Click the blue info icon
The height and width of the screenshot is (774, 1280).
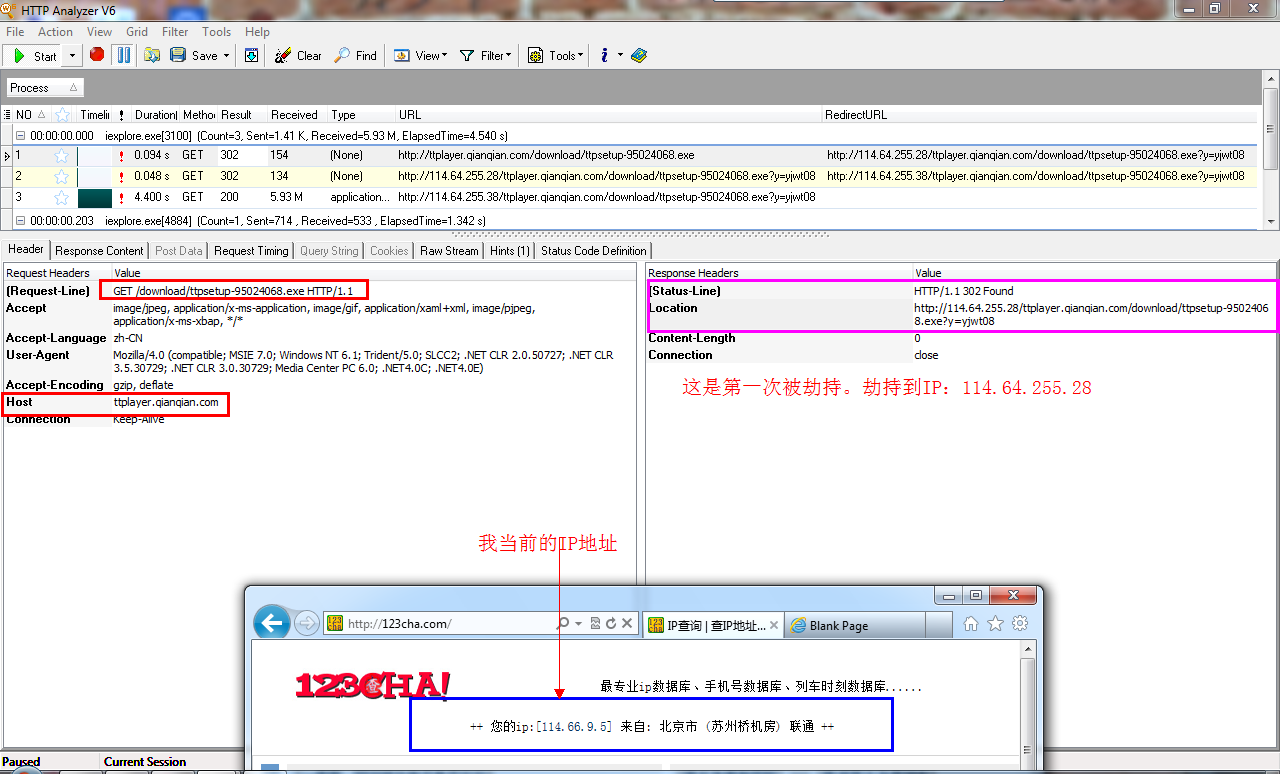[604, 55]
